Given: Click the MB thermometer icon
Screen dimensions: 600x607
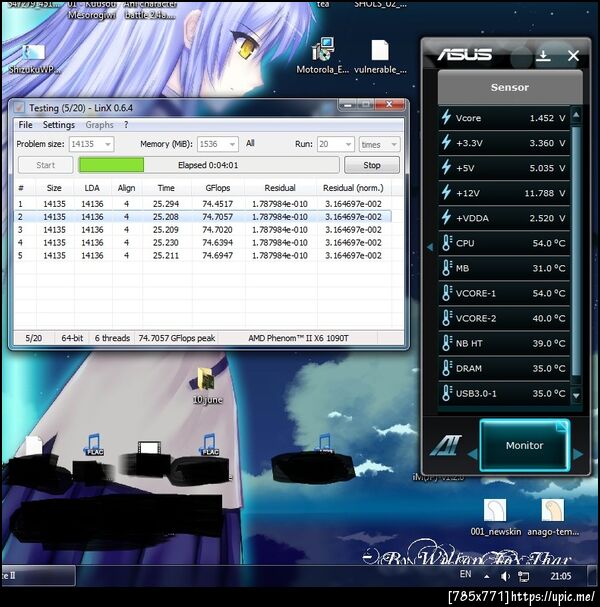Looking at the screenshot, I should tap(447, 268).
